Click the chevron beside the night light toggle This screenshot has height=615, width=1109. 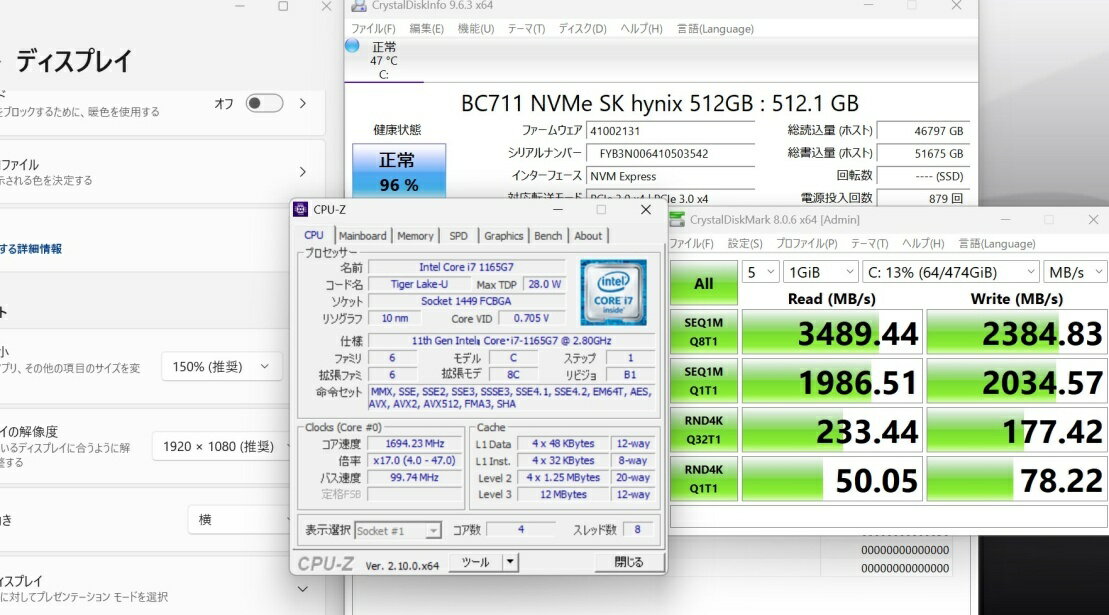pos(303,103)
